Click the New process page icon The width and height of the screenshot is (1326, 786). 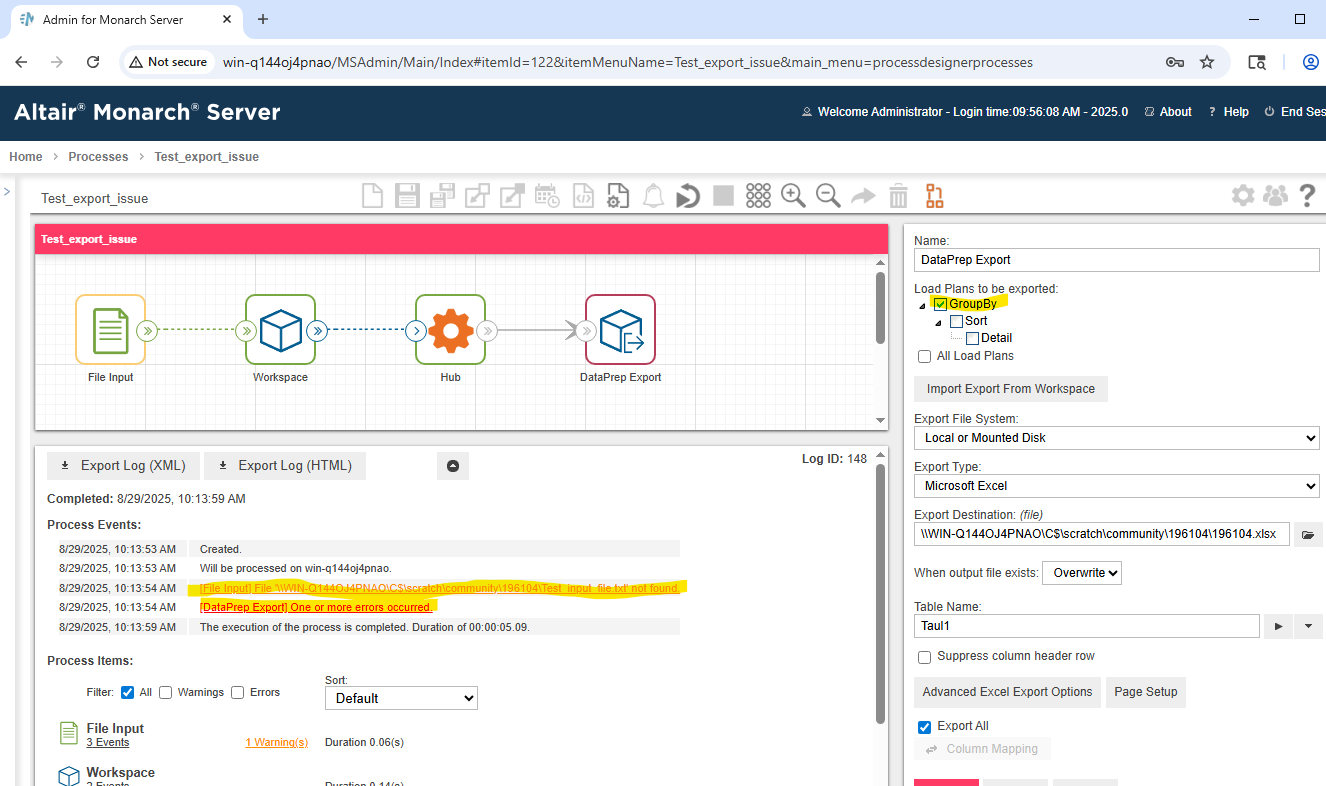[372, 196]
